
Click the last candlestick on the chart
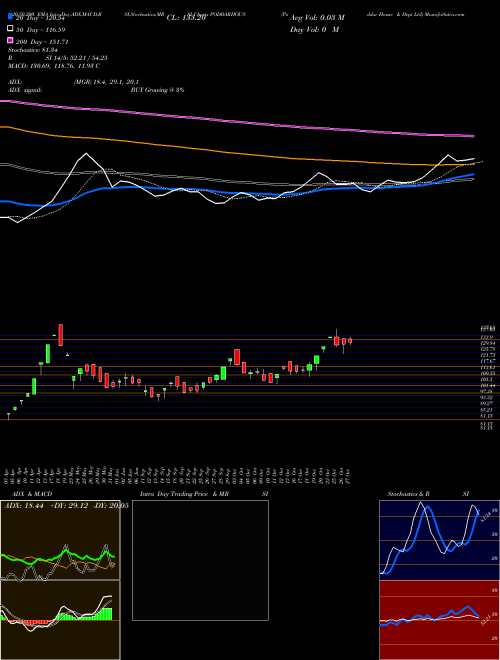[x=350, y=341]
